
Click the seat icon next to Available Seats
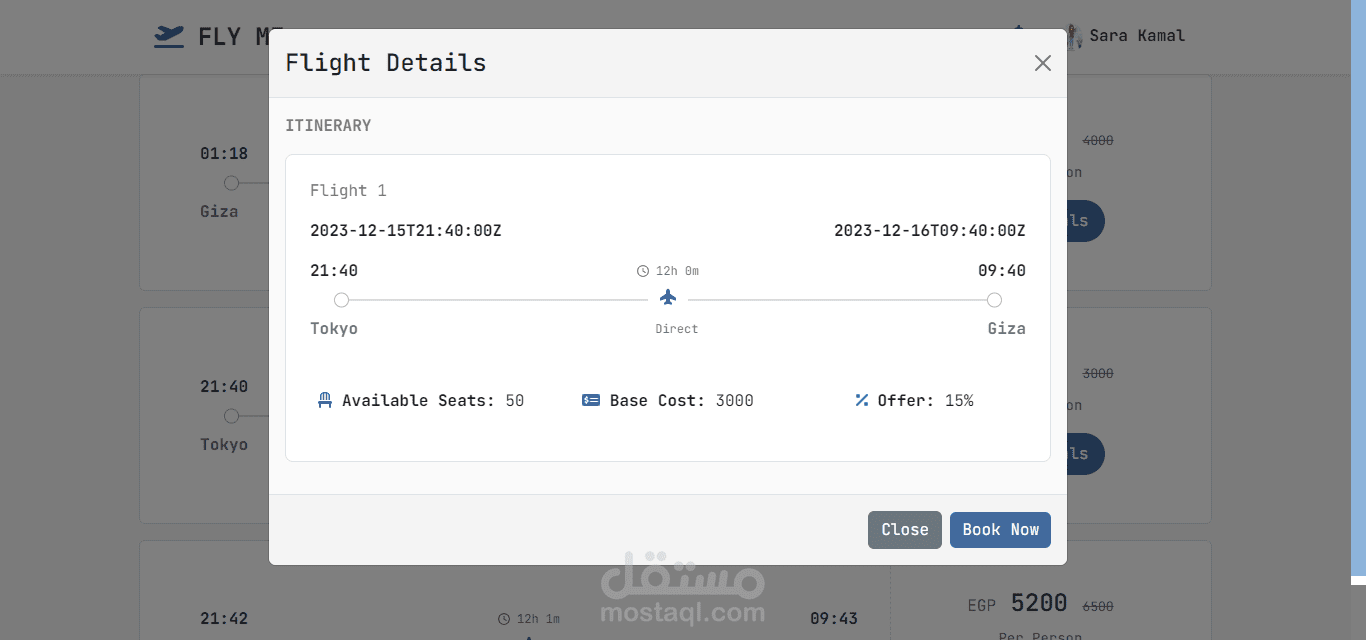[x=324, y=400]
